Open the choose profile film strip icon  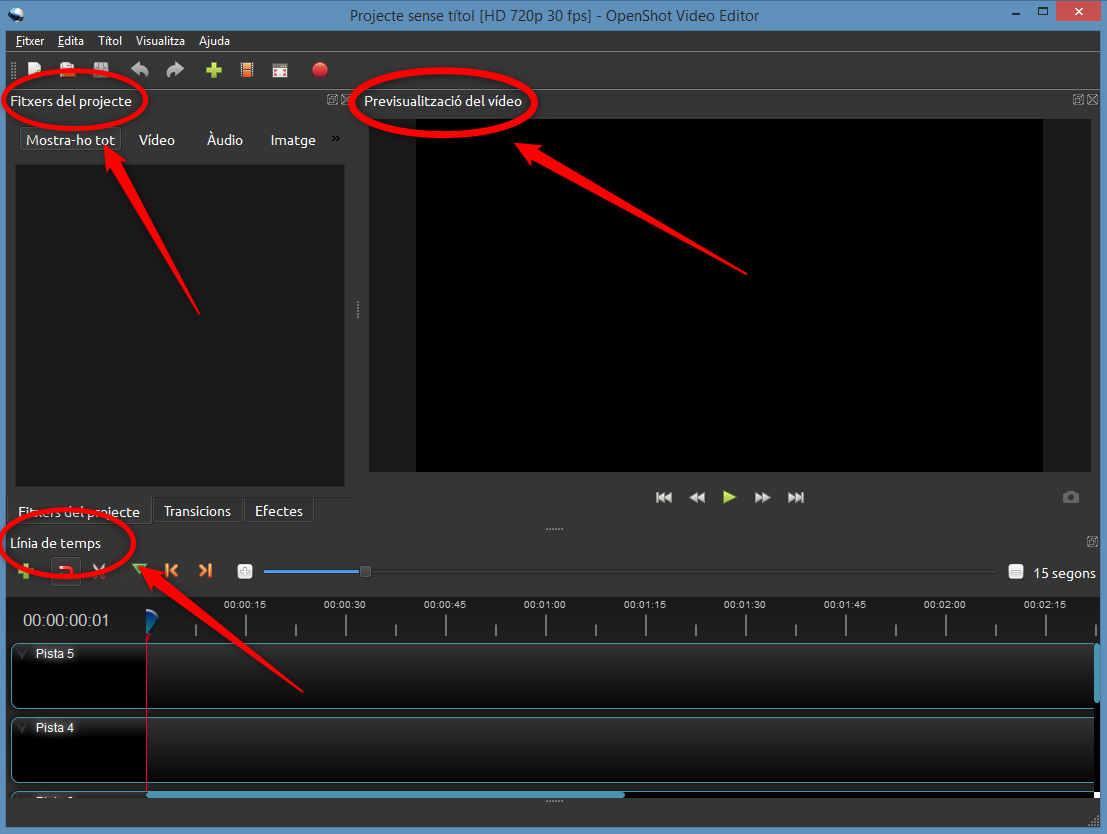(x=247, y=70)
